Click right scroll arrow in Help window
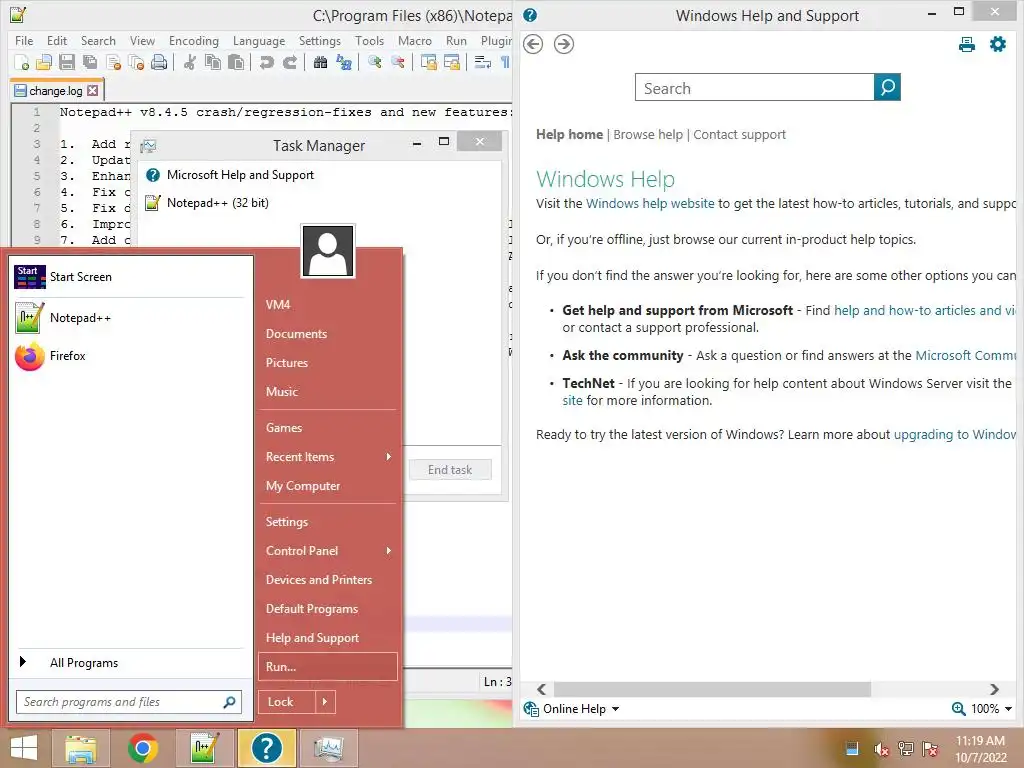 coord(994,689)
